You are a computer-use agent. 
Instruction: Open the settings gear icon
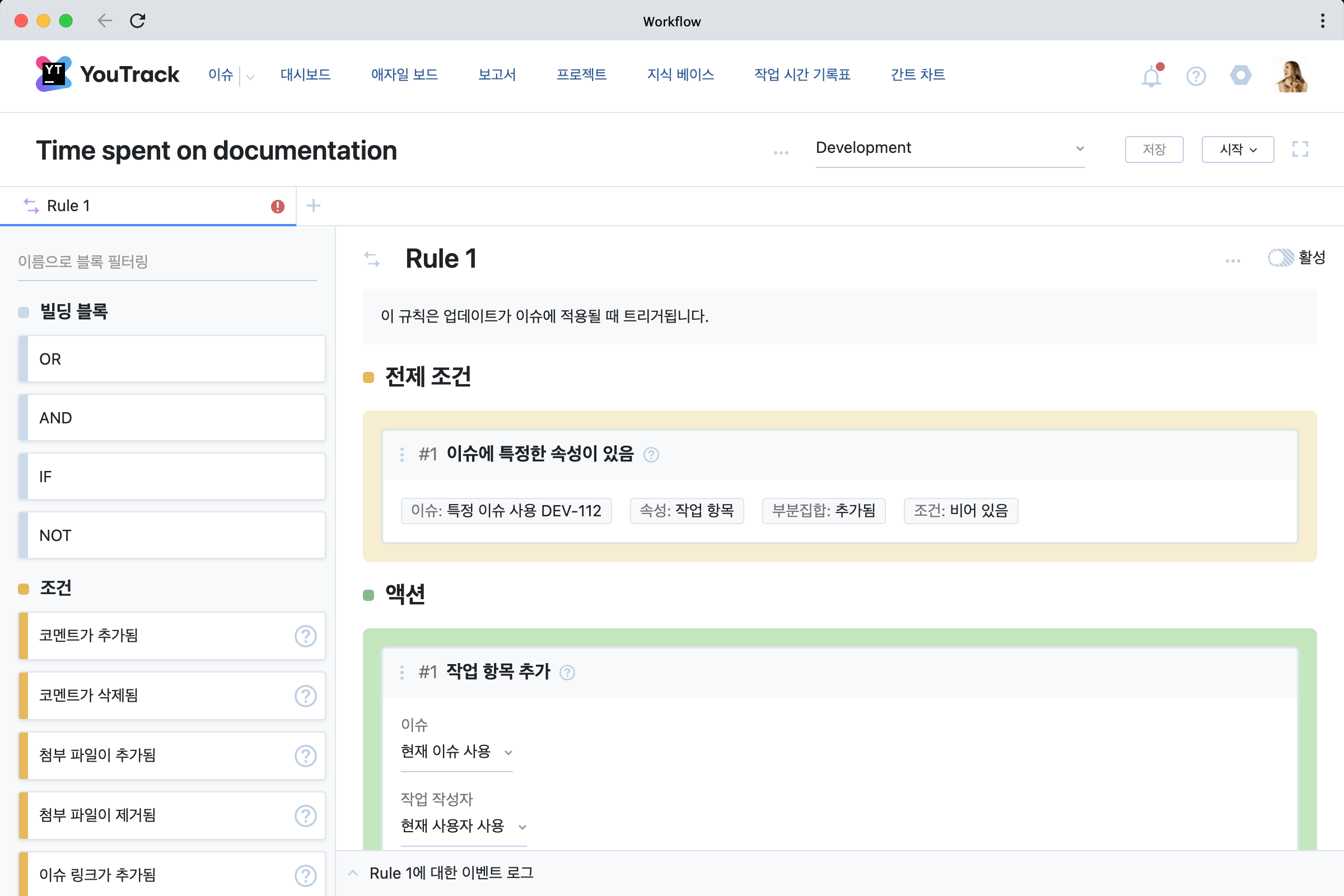pyautogui.click(x=1240, y=76)
